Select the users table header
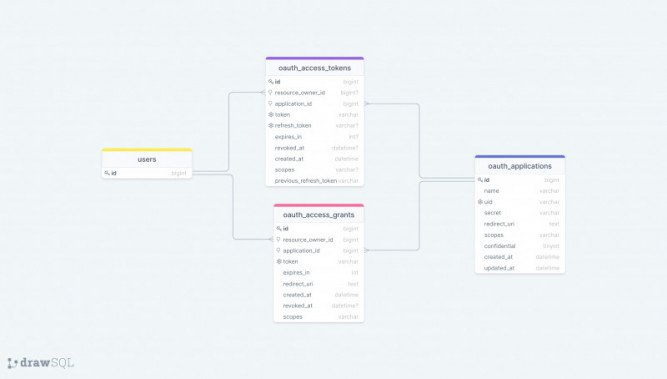The height and width of the screenshot is (379, 667). click(147, 159)
